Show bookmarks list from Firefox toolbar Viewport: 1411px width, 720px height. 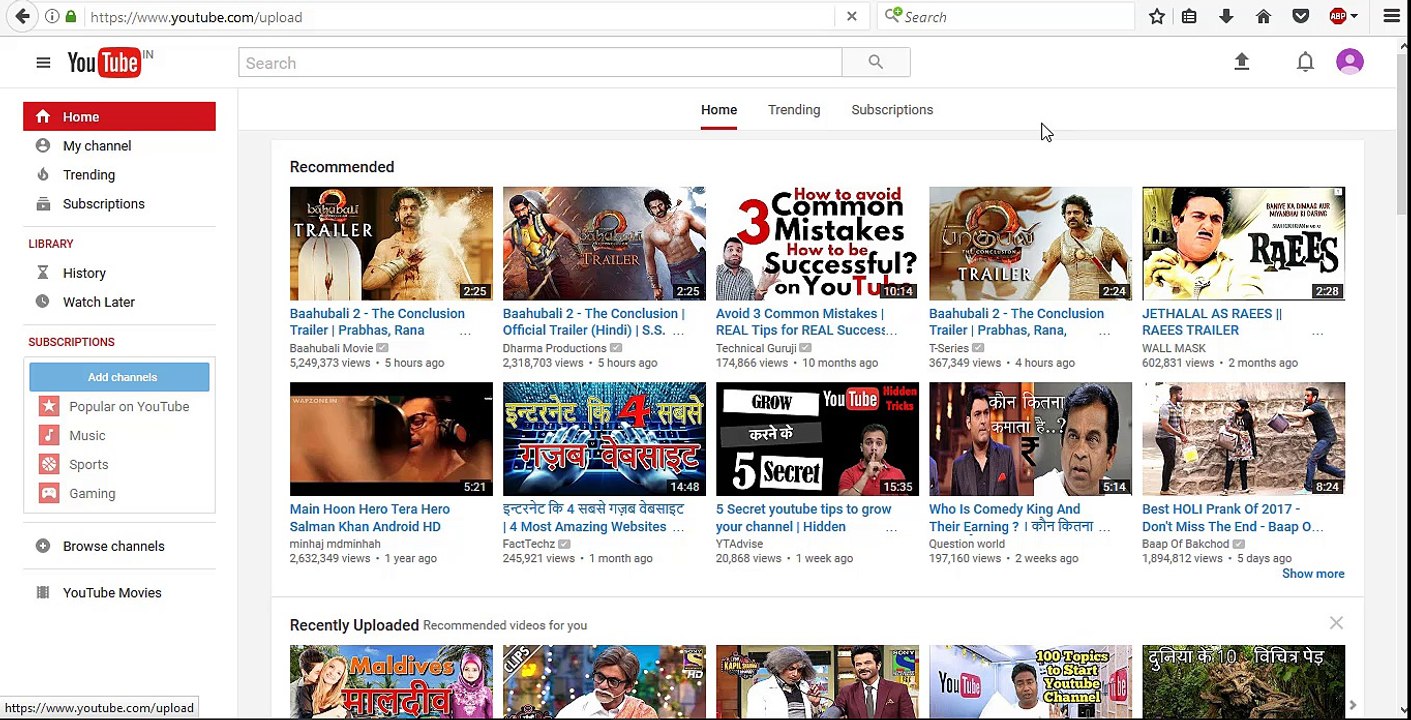point(1189,17)
